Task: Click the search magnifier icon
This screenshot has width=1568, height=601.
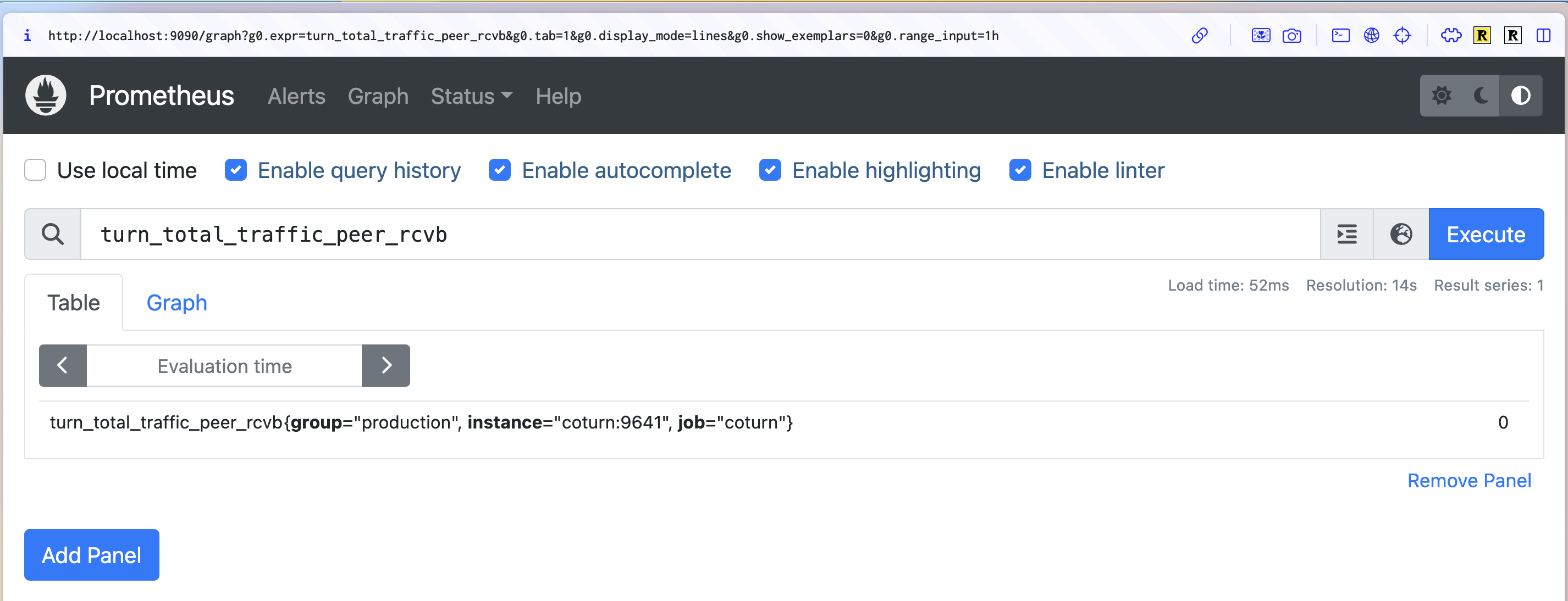Action: coord(53,234)
